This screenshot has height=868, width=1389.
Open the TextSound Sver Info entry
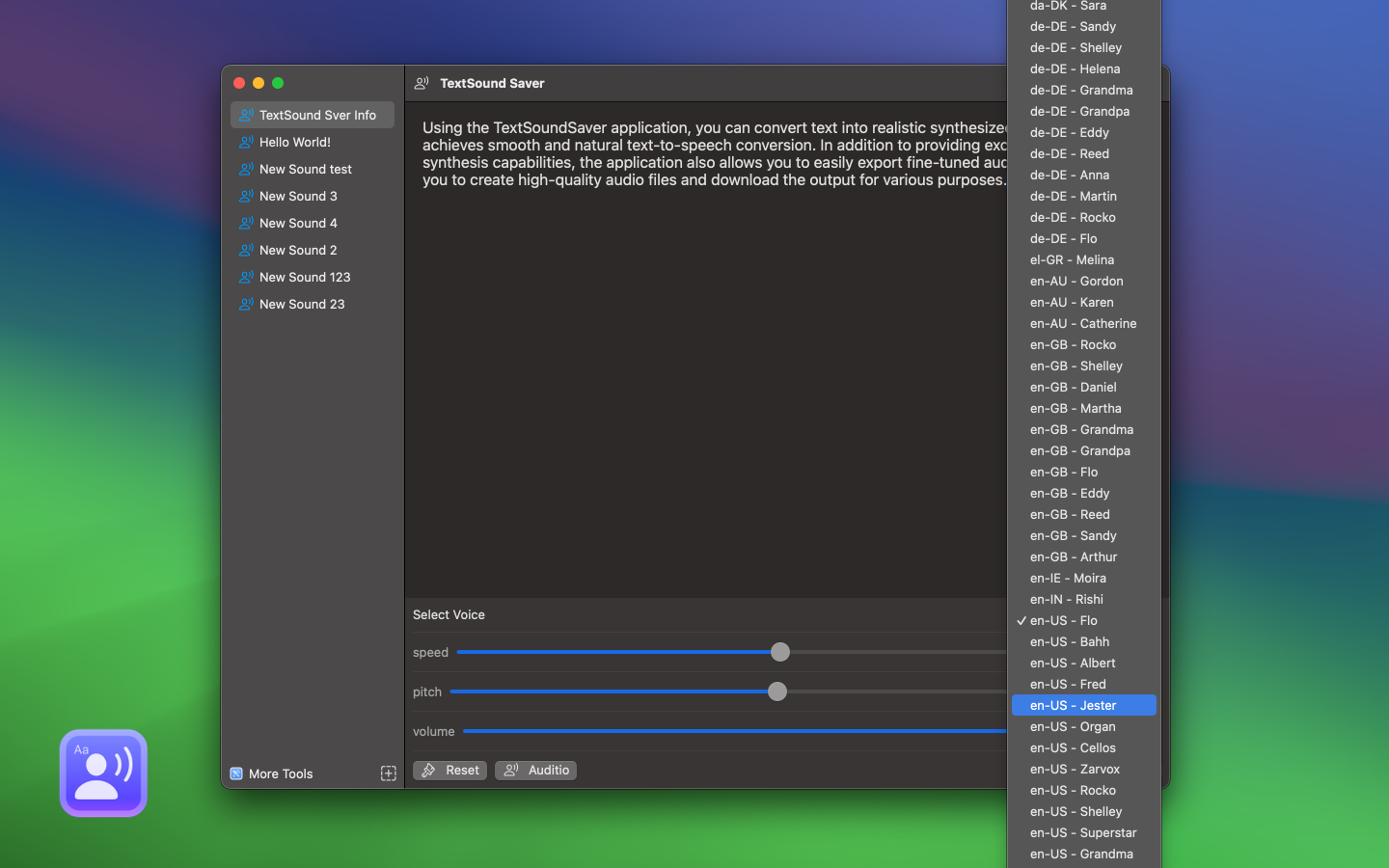[x=313, y=115]
